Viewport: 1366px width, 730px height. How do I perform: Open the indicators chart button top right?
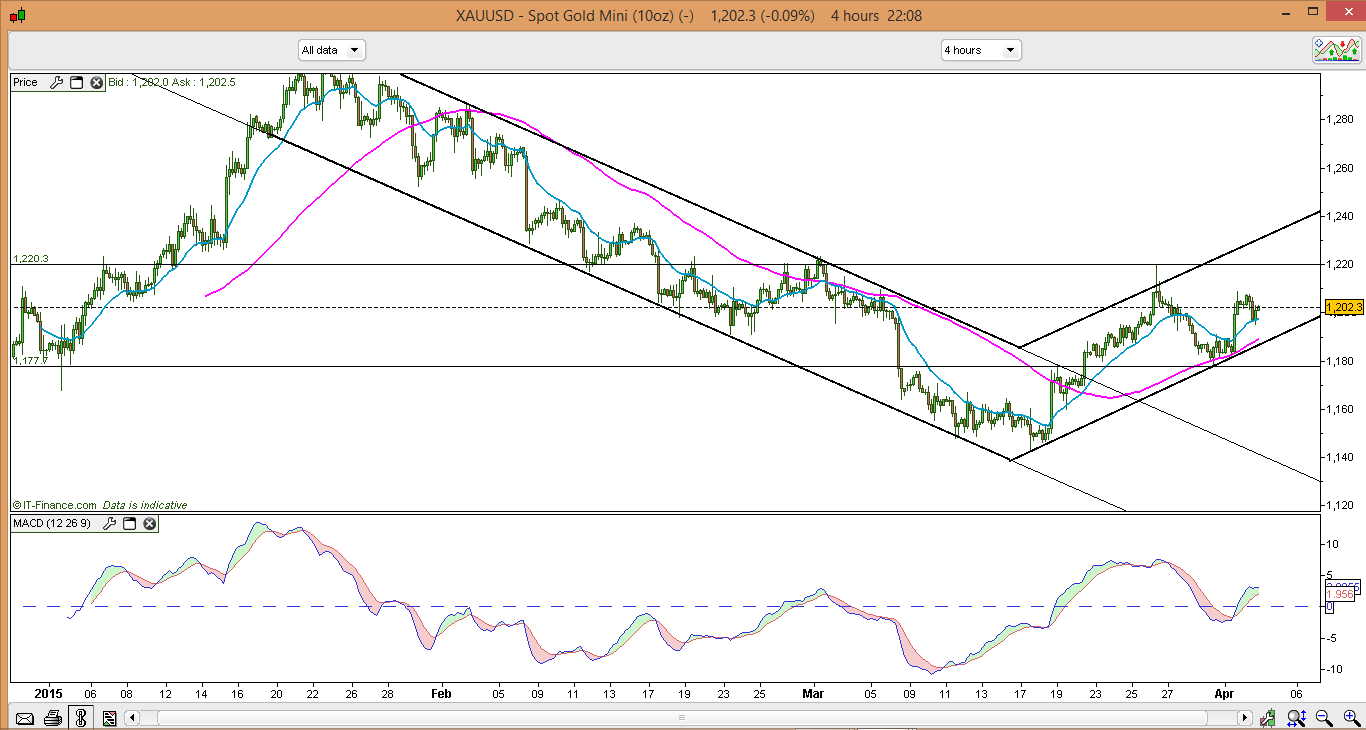1336,50
